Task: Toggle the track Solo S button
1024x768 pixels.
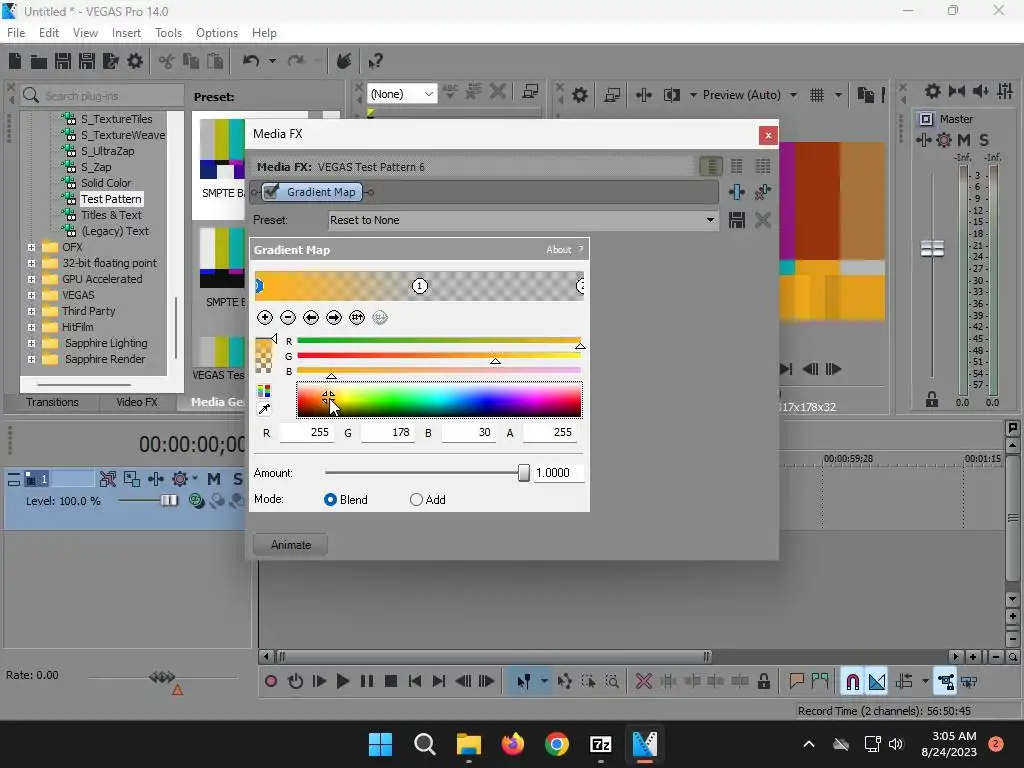Action: (x=238, y=479)
